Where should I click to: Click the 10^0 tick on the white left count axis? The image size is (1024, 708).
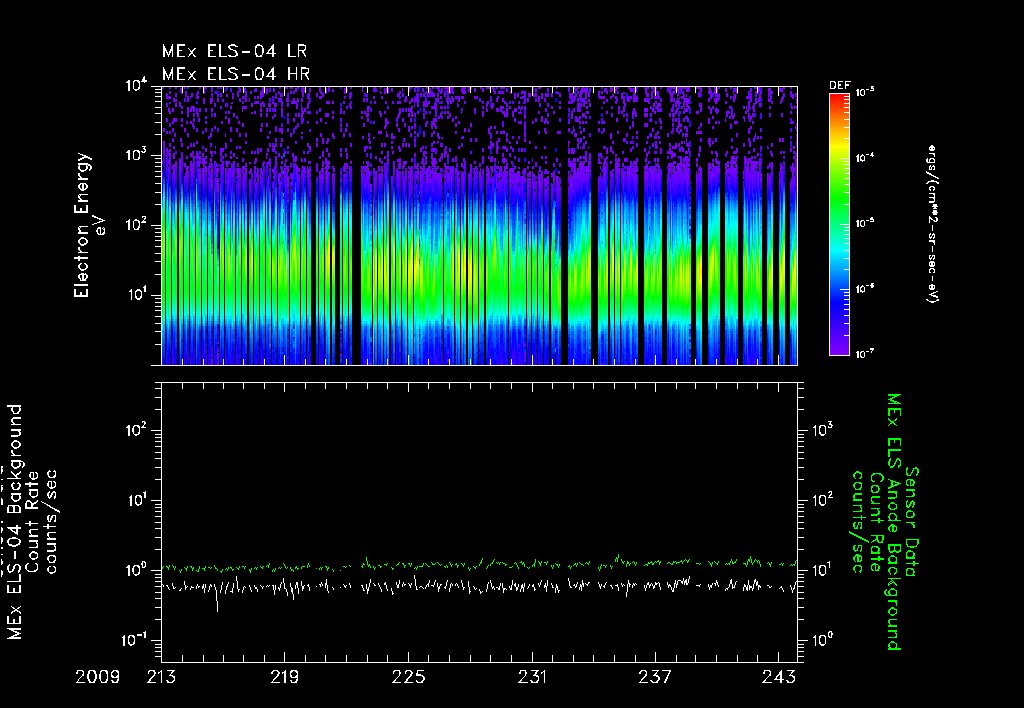point(137,570)
